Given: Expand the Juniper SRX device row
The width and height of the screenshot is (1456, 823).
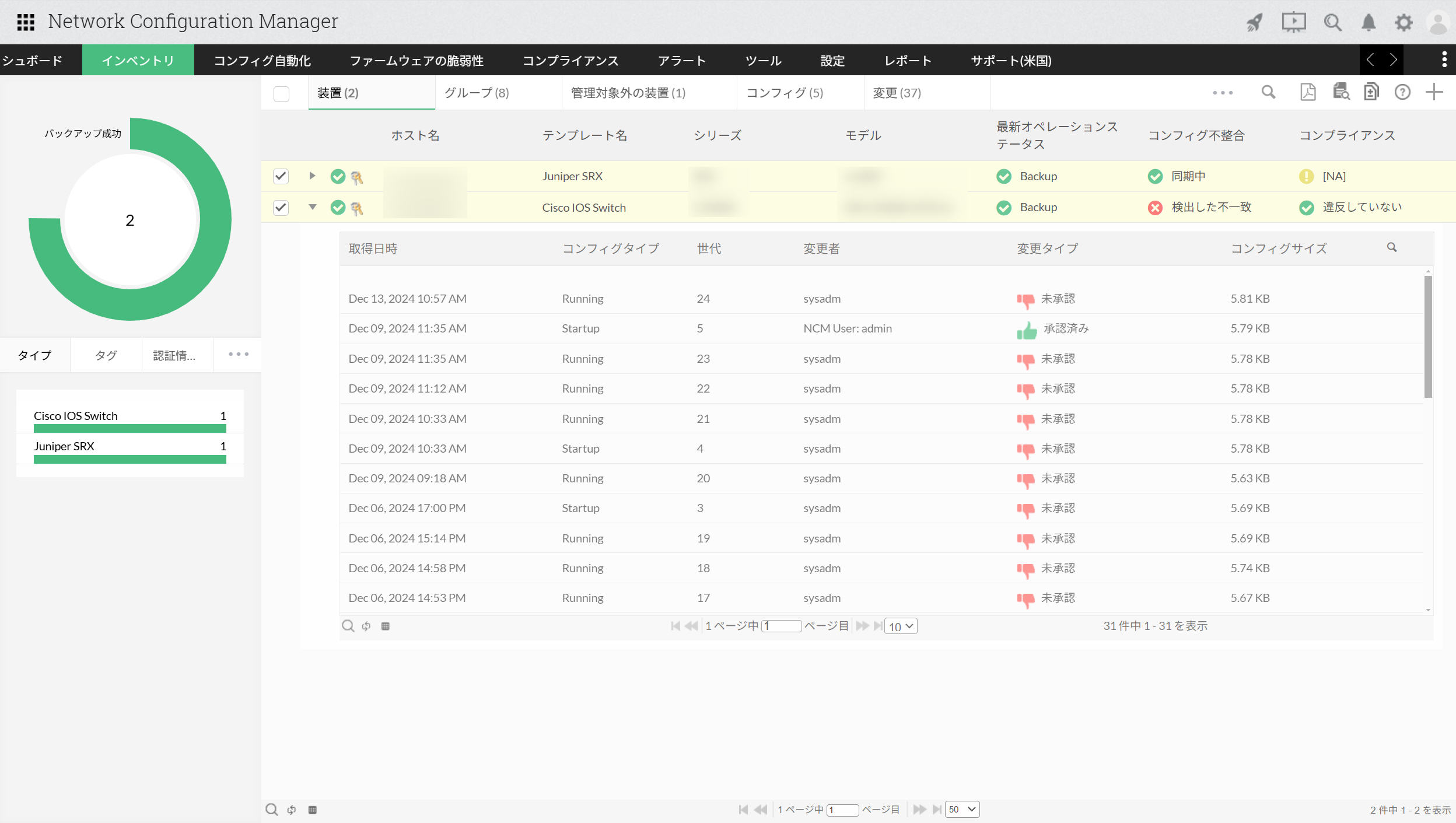Looking at the screenshot, I should [312, 176].
